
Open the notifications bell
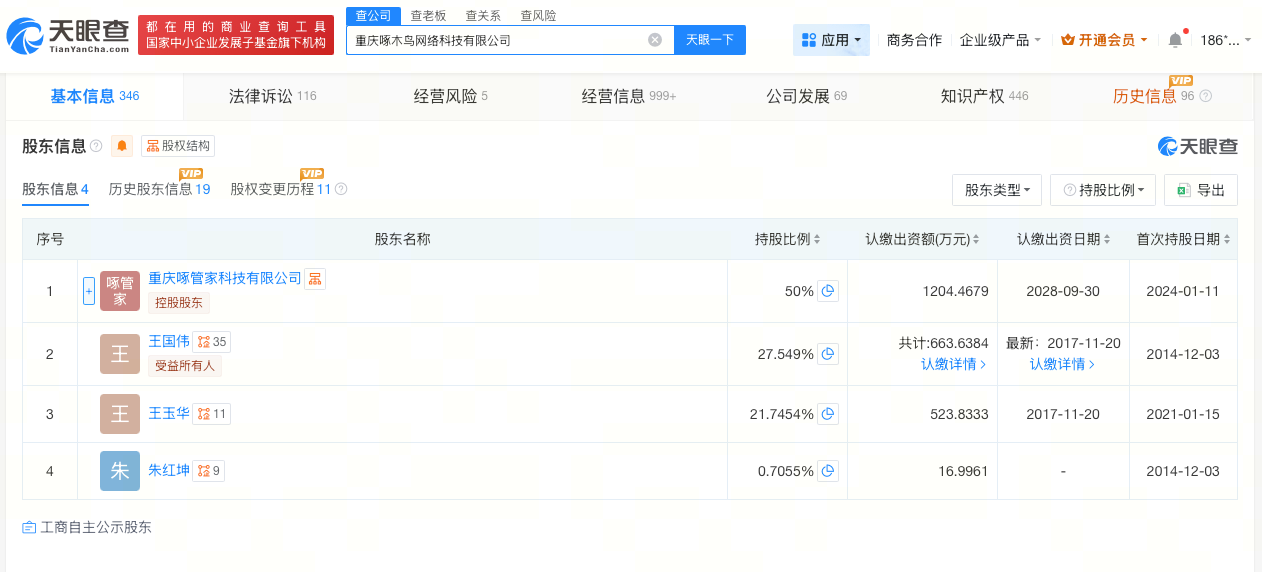(1175, 40)
